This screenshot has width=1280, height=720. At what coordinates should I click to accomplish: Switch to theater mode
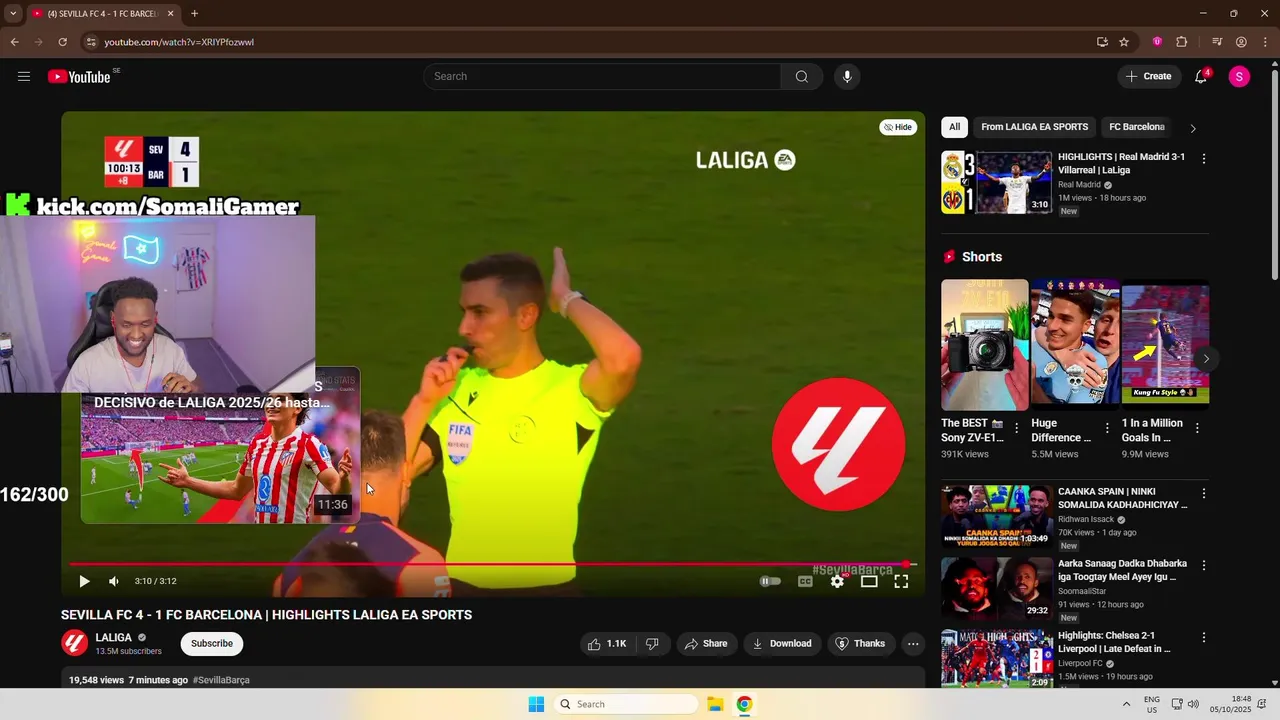[869, 581]
